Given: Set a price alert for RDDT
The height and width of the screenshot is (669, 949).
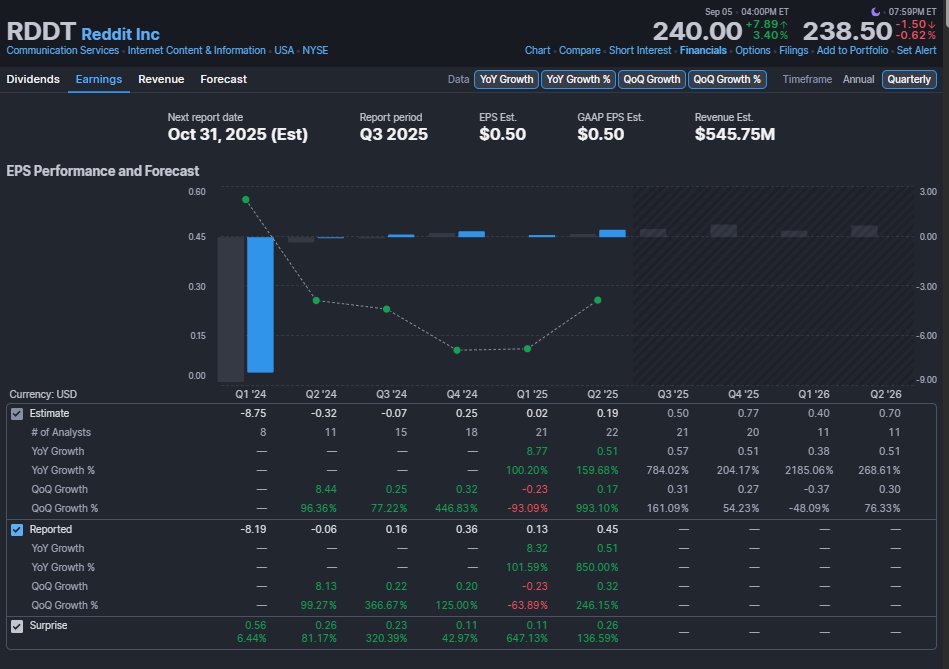Looking at the screenshot, I should pyautogui.click(x=916, y=50).
